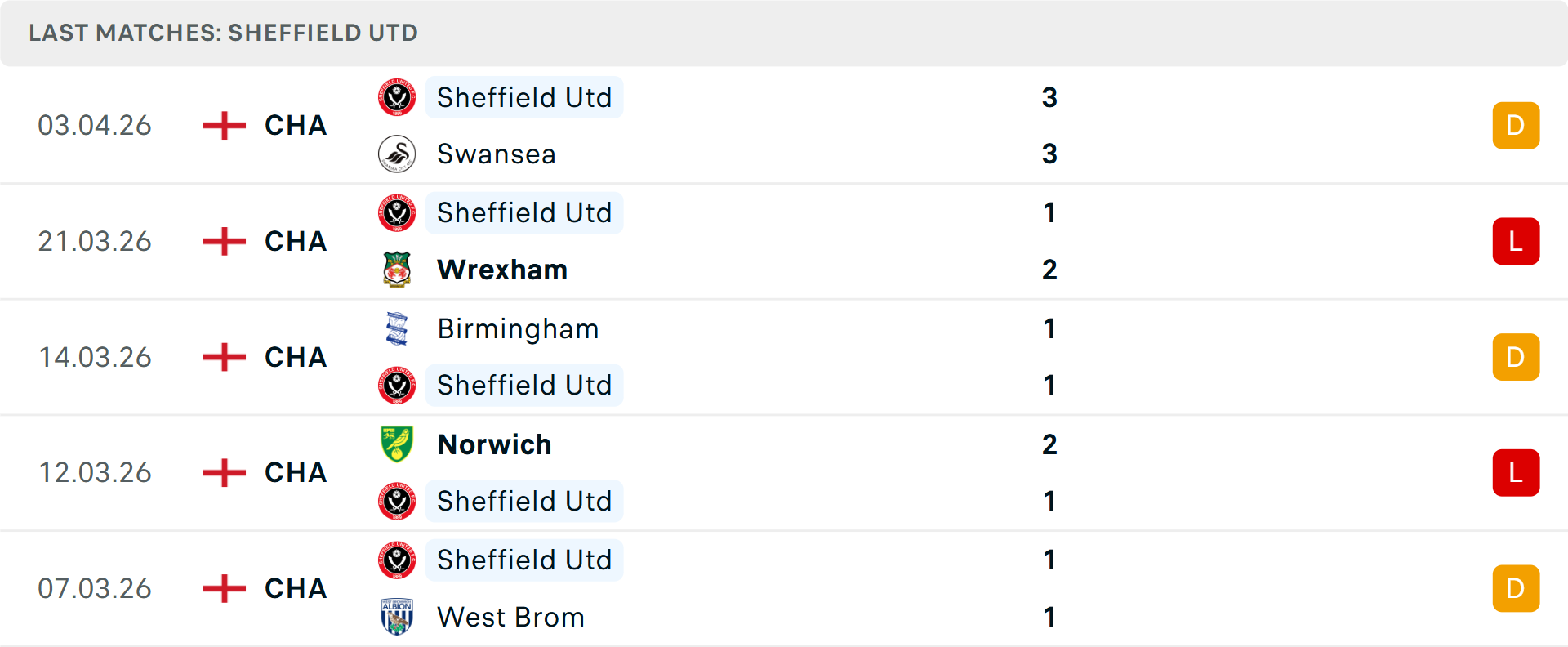The width and height of the screenshot is (1568, 647).
Task: Select the England flag on the 07.03.26 row
Action: coord(222,588)
